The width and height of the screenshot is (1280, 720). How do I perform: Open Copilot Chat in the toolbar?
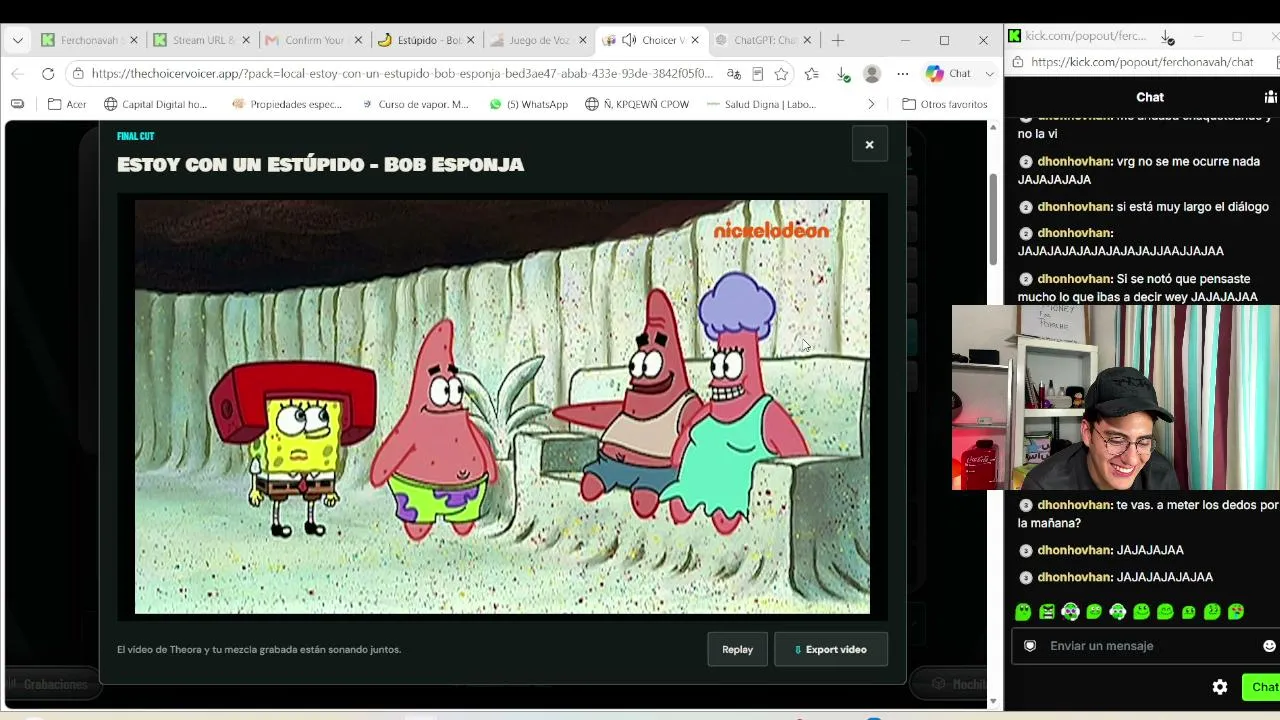pyautogui.click(x=948, y=74)
